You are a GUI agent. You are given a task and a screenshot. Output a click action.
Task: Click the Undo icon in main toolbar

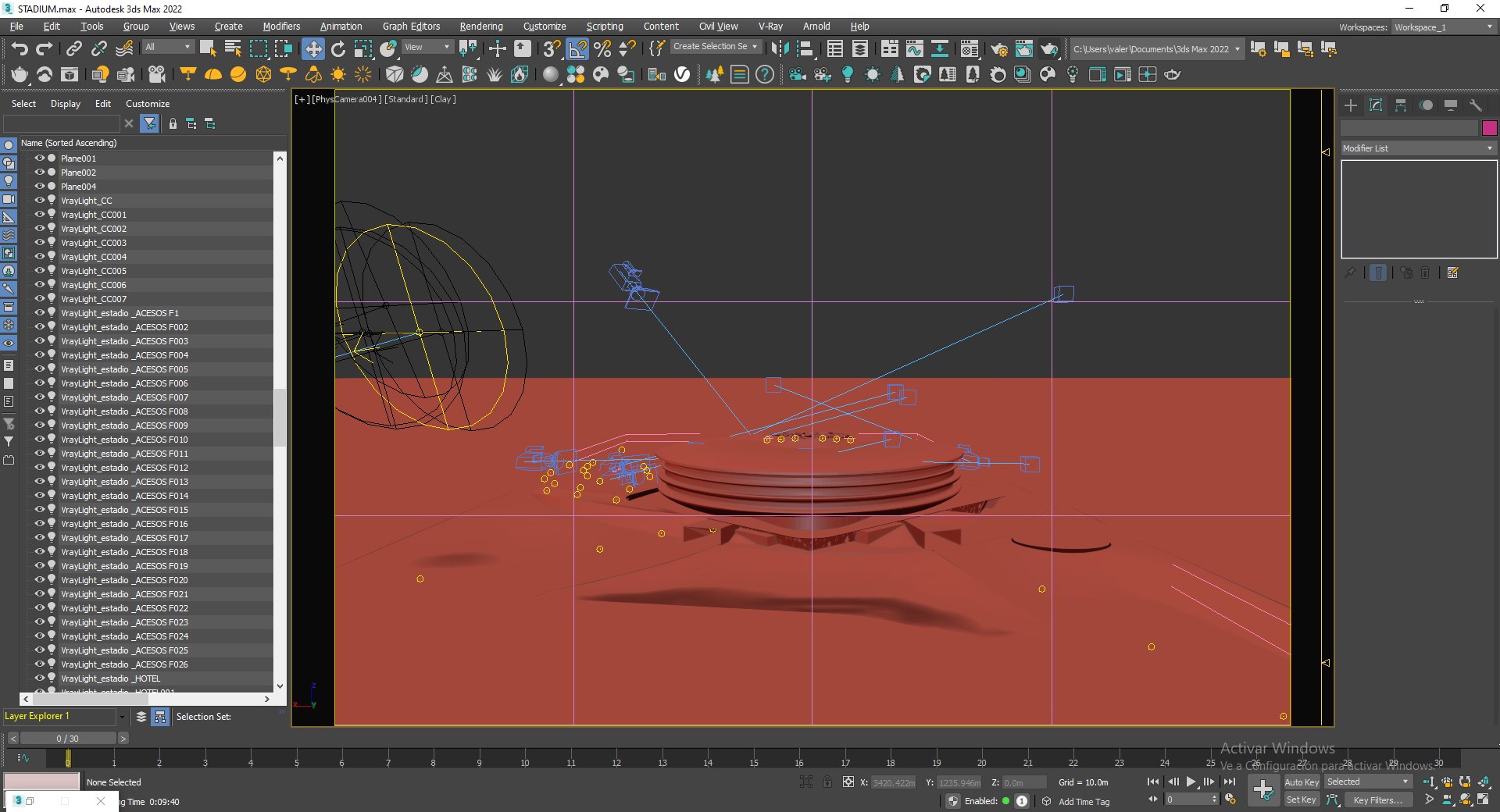coord(20,48)
